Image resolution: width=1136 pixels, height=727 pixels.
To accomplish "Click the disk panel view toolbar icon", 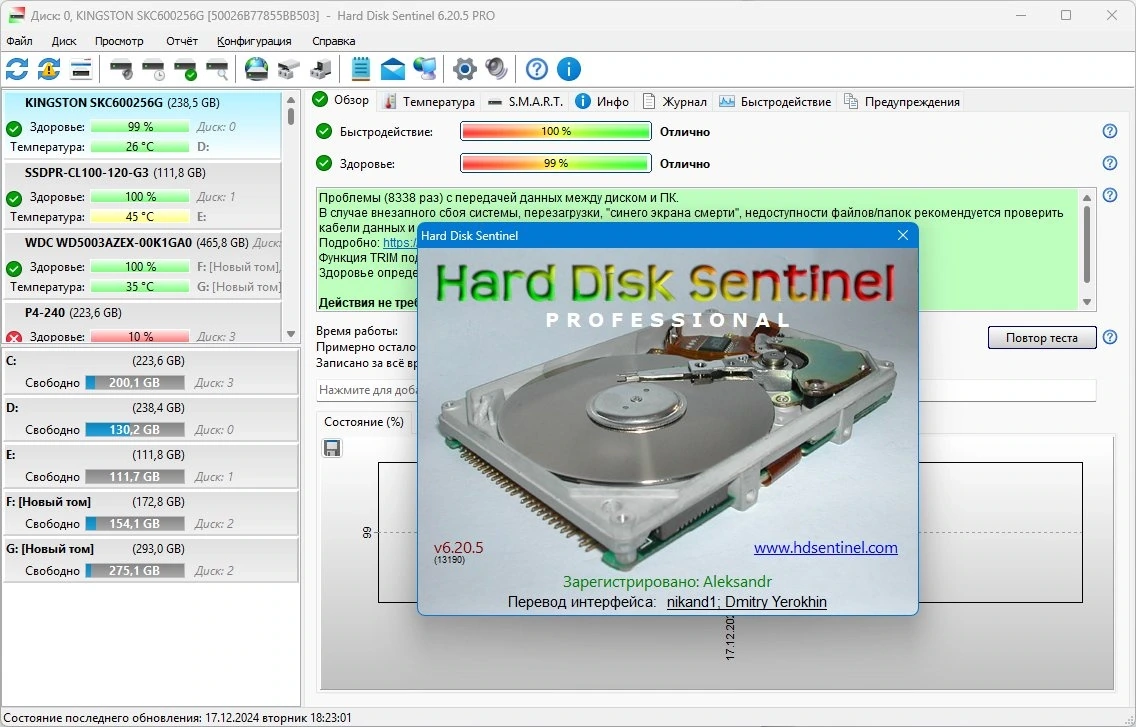I will point(80,70).
